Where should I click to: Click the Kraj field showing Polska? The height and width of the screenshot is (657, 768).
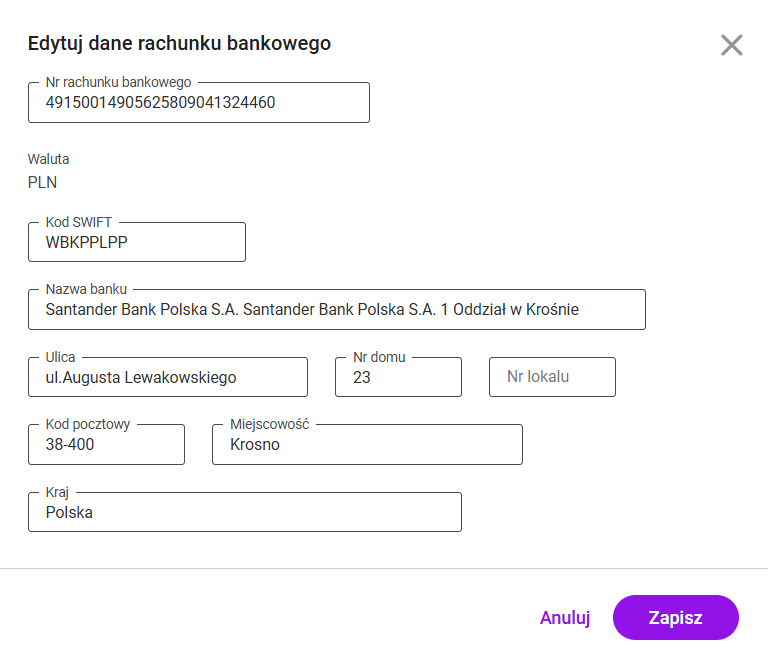click(244, 512)
